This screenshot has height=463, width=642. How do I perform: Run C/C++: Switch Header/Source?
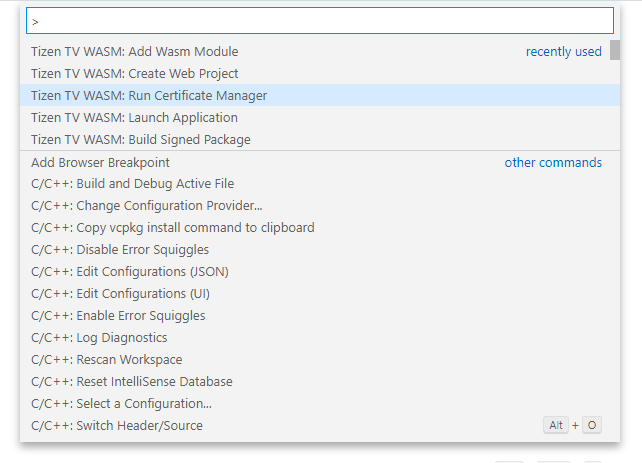tap(320, 426)
